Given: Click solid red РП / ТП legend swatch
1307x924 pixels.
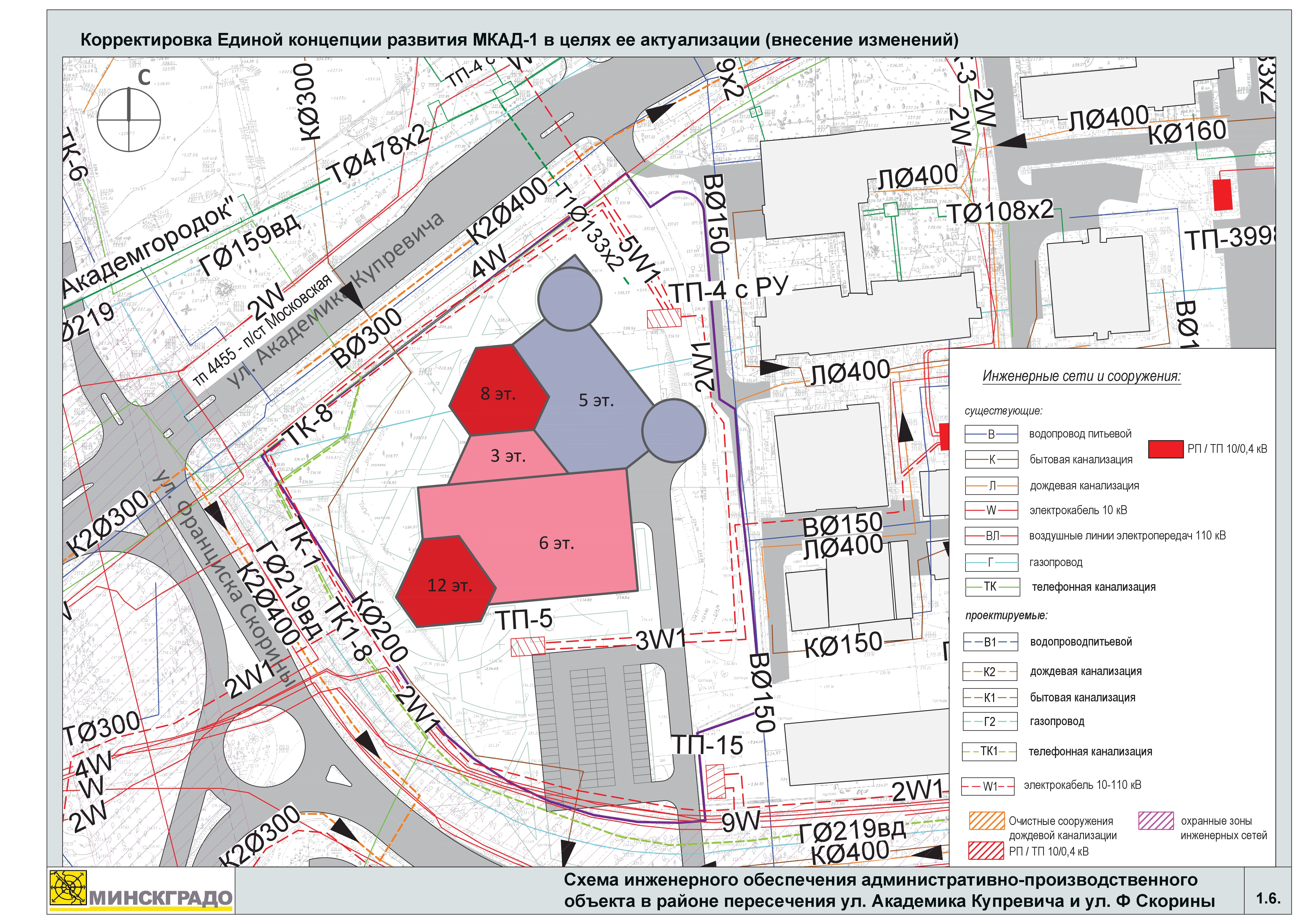Looking at the screenshot, I should 1165,449.
